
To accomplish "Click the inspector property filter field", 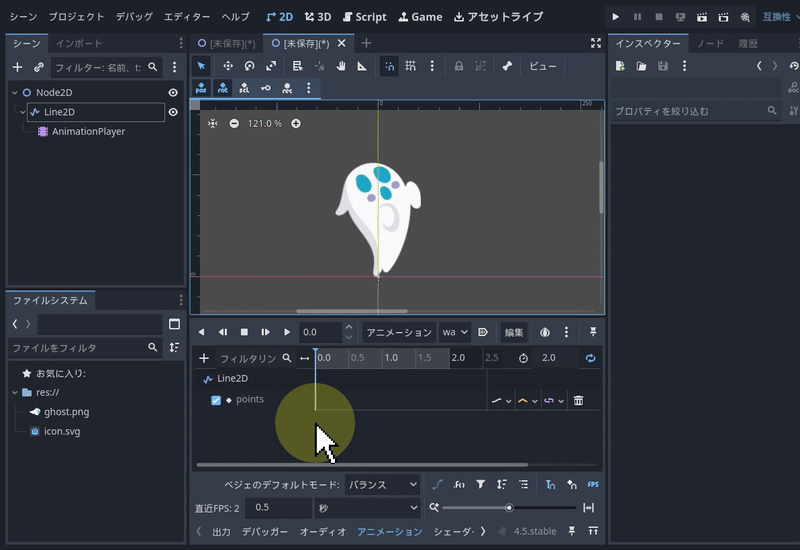I will coord(695,111).
